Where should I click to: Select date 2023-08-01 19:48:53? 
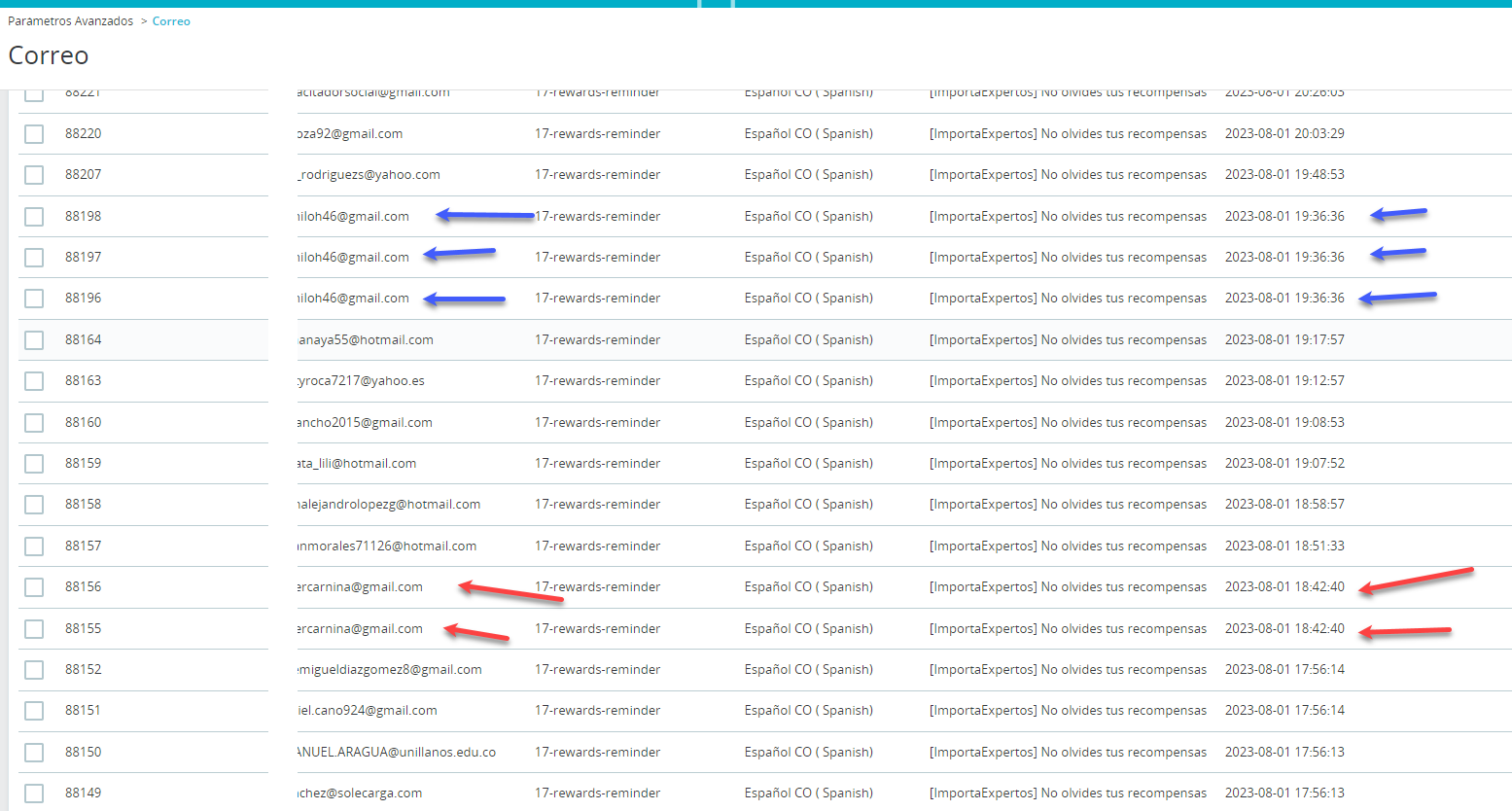pyautogui.click(x=1284, y=174)
